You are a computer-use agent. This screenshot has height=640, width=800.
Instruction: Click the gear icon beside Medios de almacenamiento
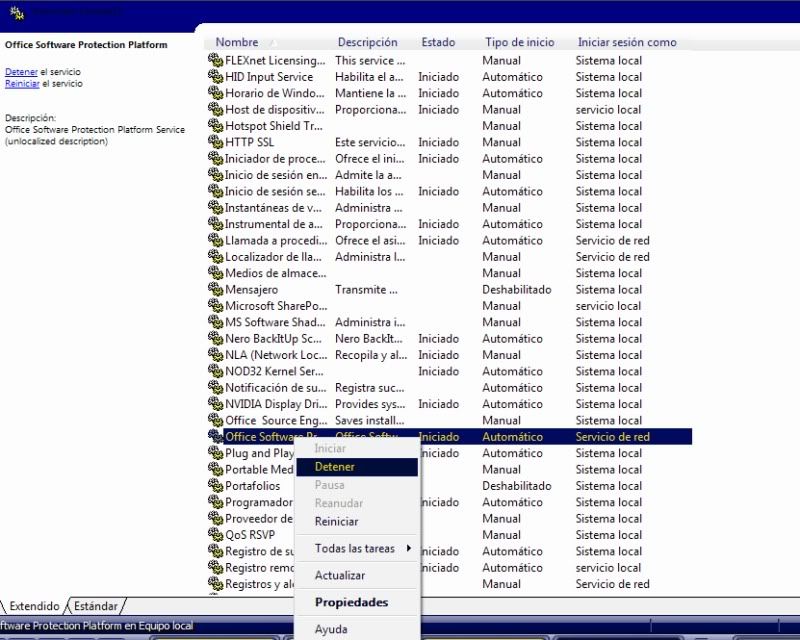tap(215, 273)
